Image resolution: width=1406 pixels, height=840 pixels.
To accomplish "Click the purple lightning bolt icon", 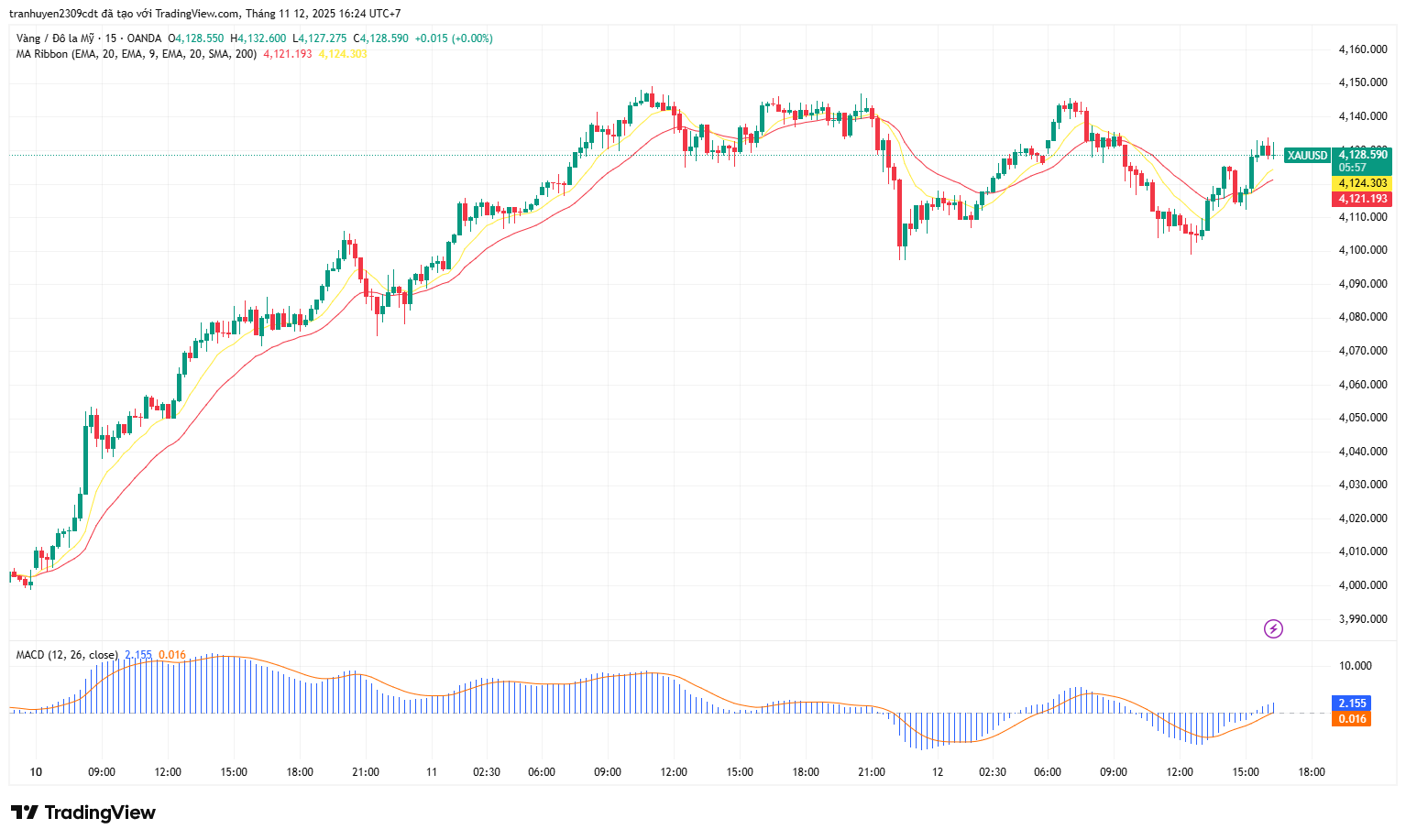I will coord(1273,628).
